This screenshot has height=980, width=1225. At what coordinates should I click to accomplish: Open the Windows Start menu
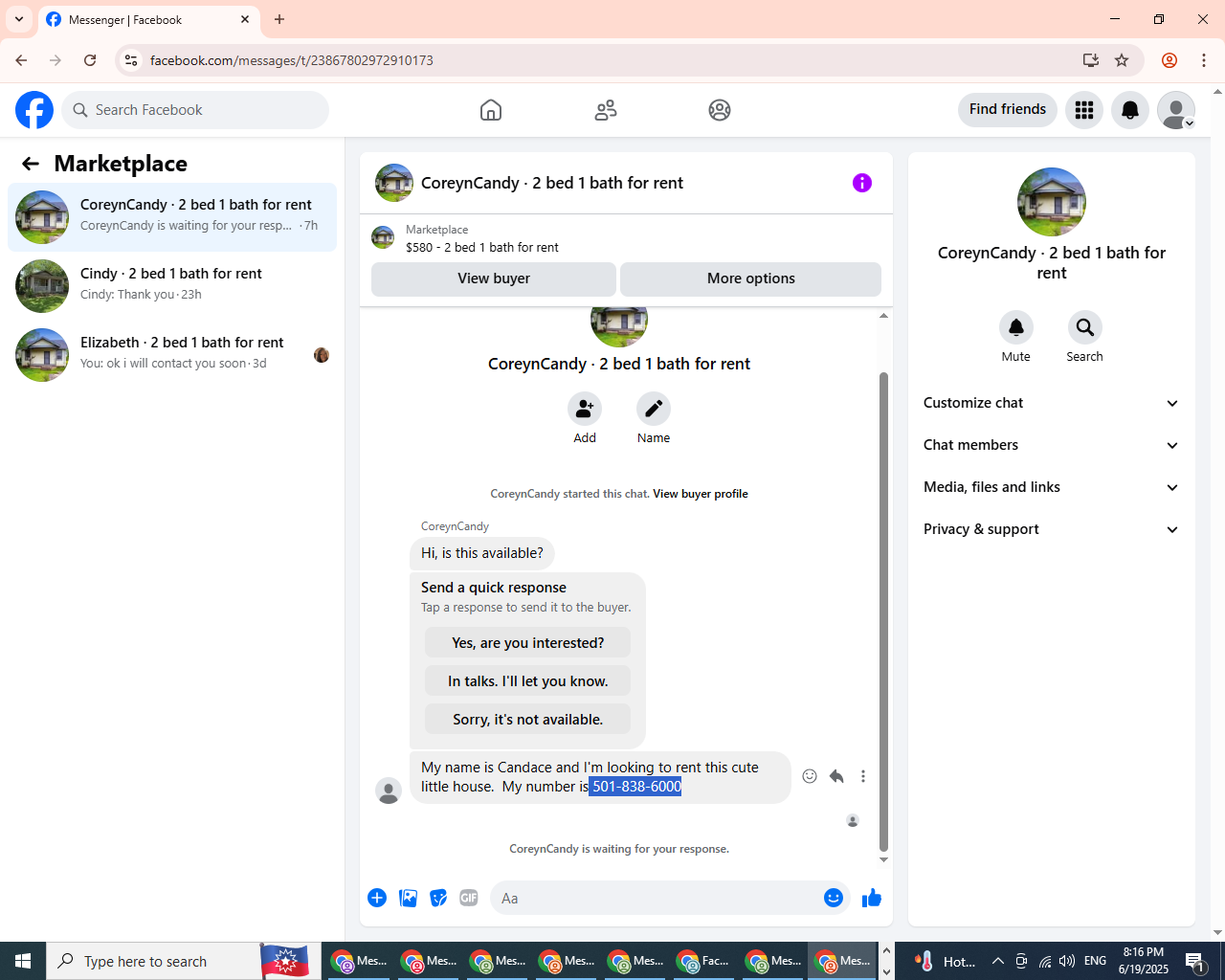23,961
